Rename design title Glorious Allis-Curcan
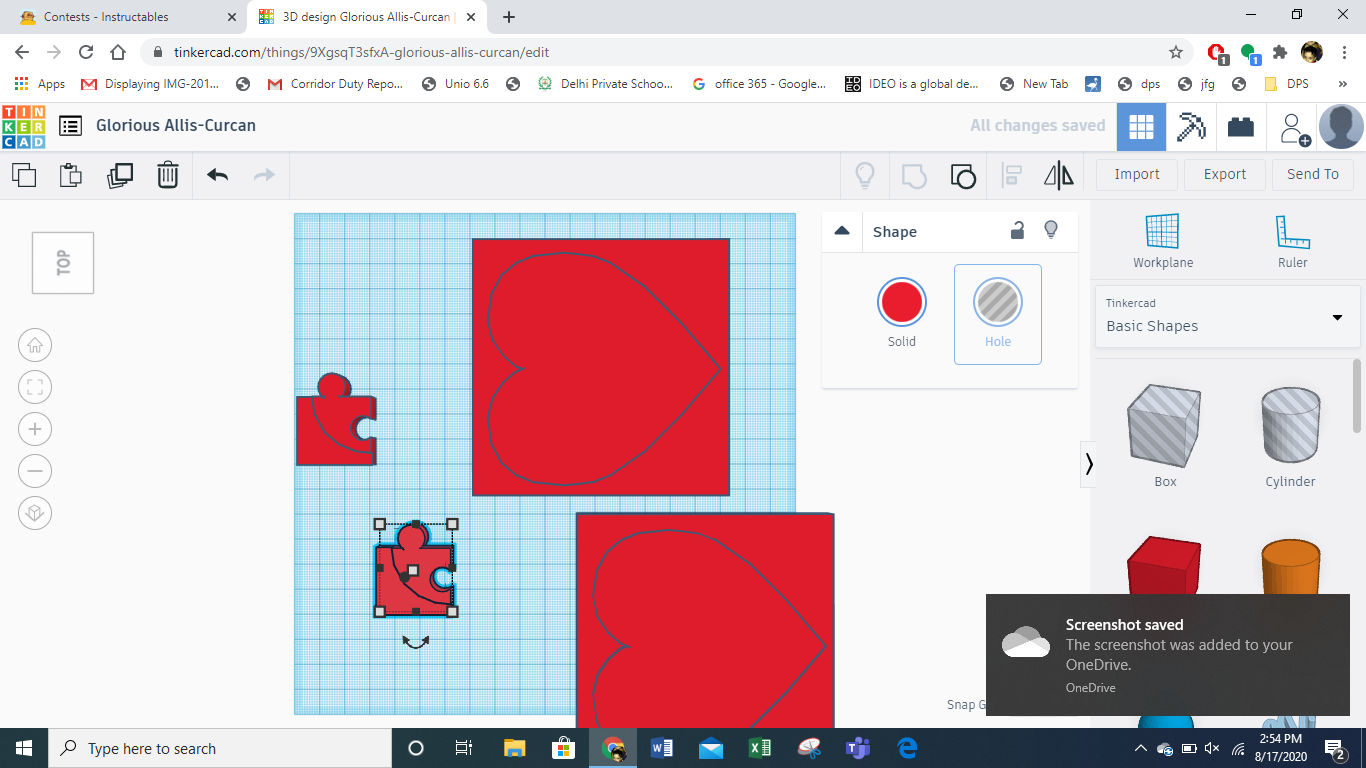The width and height of the screenshot is (1366, 768). click(x=176, y=126)
